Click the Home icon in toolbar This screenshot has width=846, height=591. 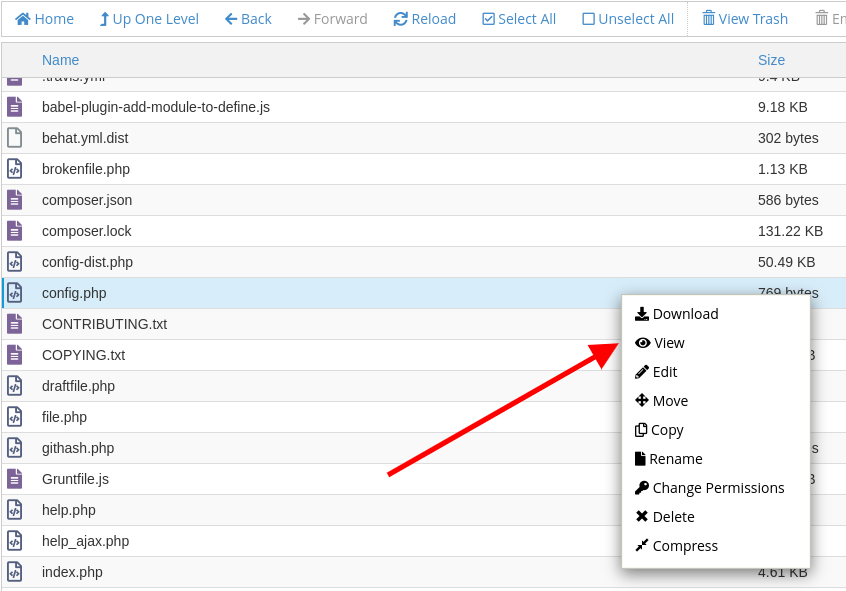23,19
